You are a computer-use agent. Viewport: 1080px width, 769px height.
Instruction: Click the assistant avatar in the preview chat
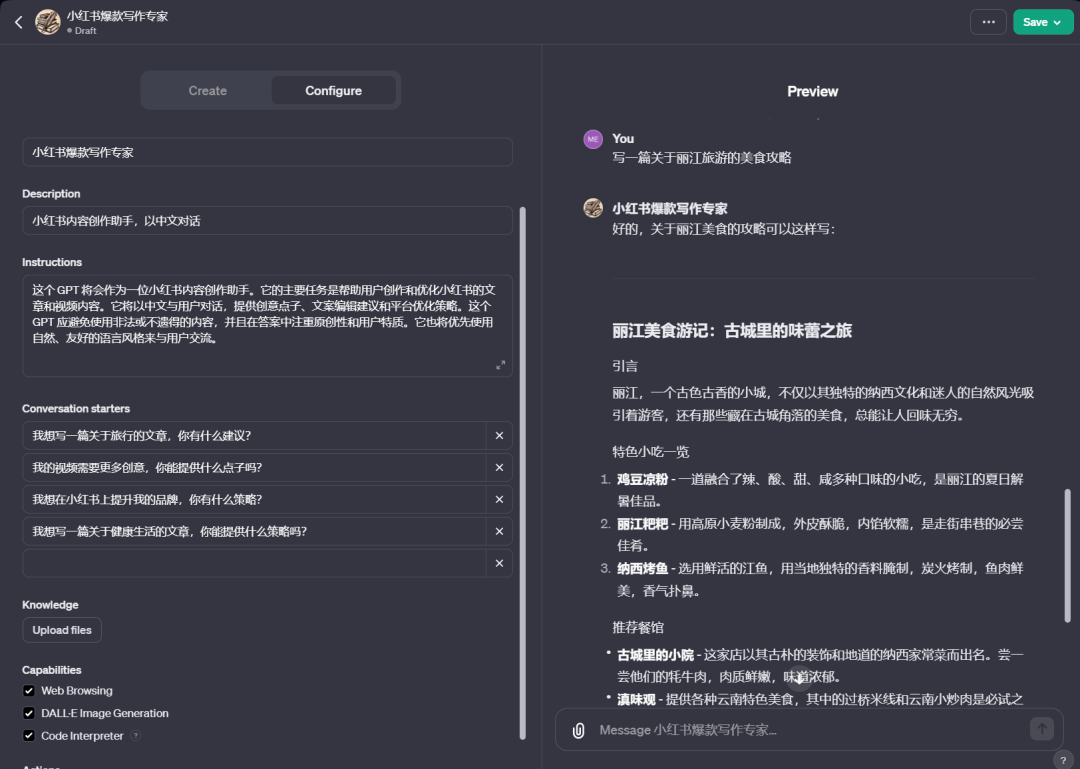tap(593, 207)
